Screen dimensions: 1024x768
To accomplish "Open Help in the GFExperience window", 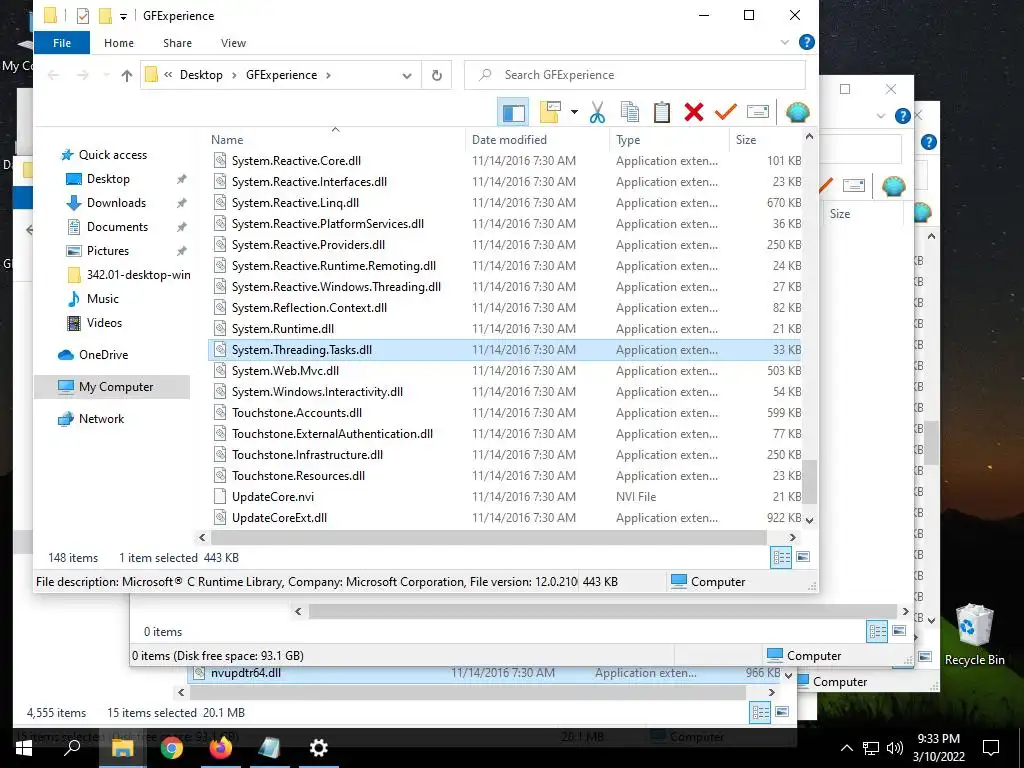I will 807,42.
